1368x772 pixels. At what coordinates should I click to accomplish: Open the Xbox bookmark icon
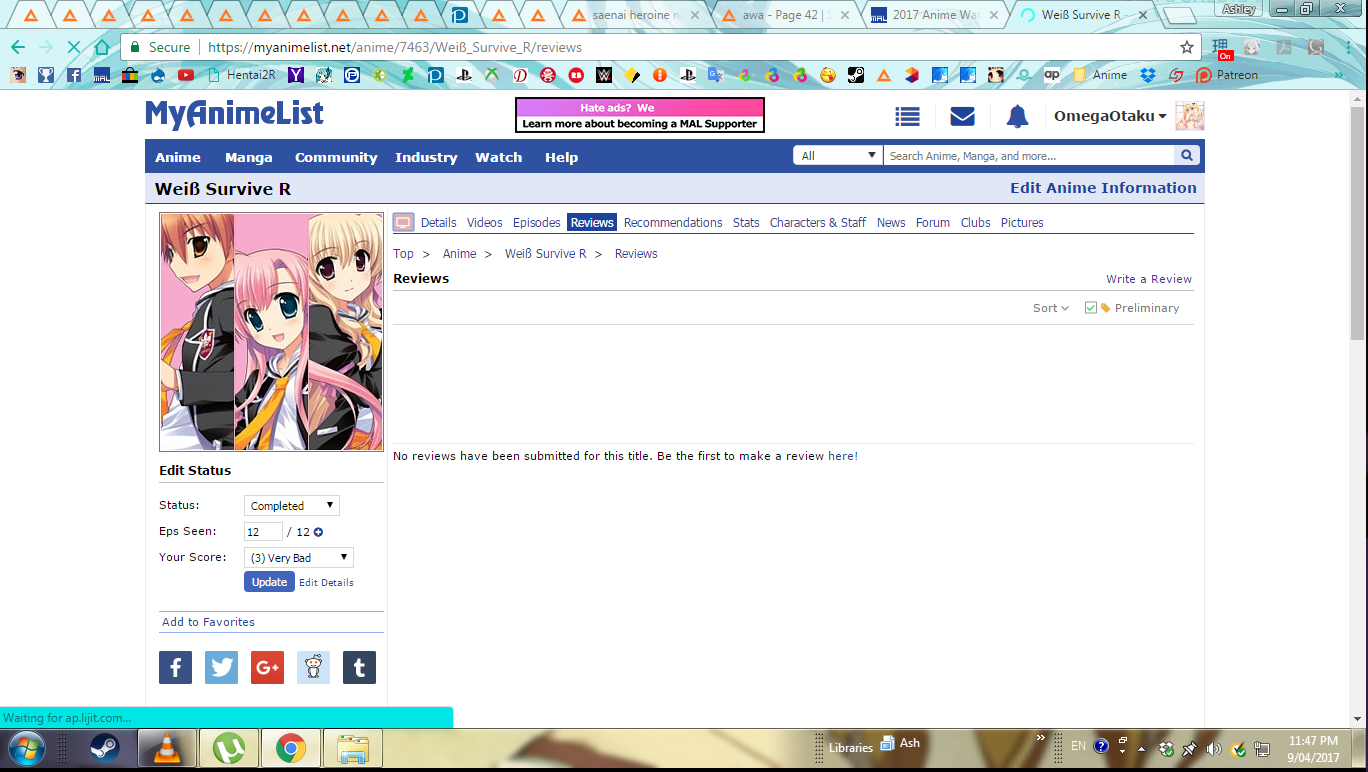pos(492,75)
